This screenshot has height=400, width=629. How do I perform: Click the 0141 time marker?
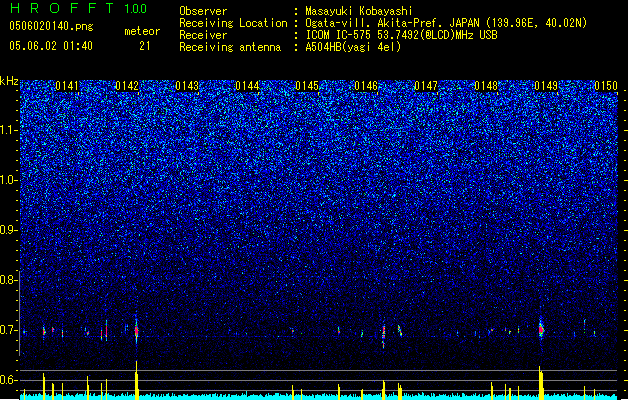pos(67,86)
